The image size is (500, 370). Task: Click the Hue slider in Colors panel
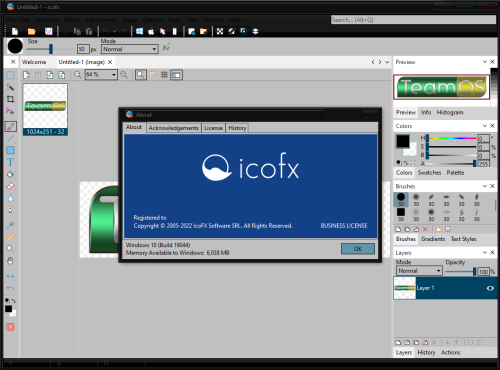coord(451,138)
